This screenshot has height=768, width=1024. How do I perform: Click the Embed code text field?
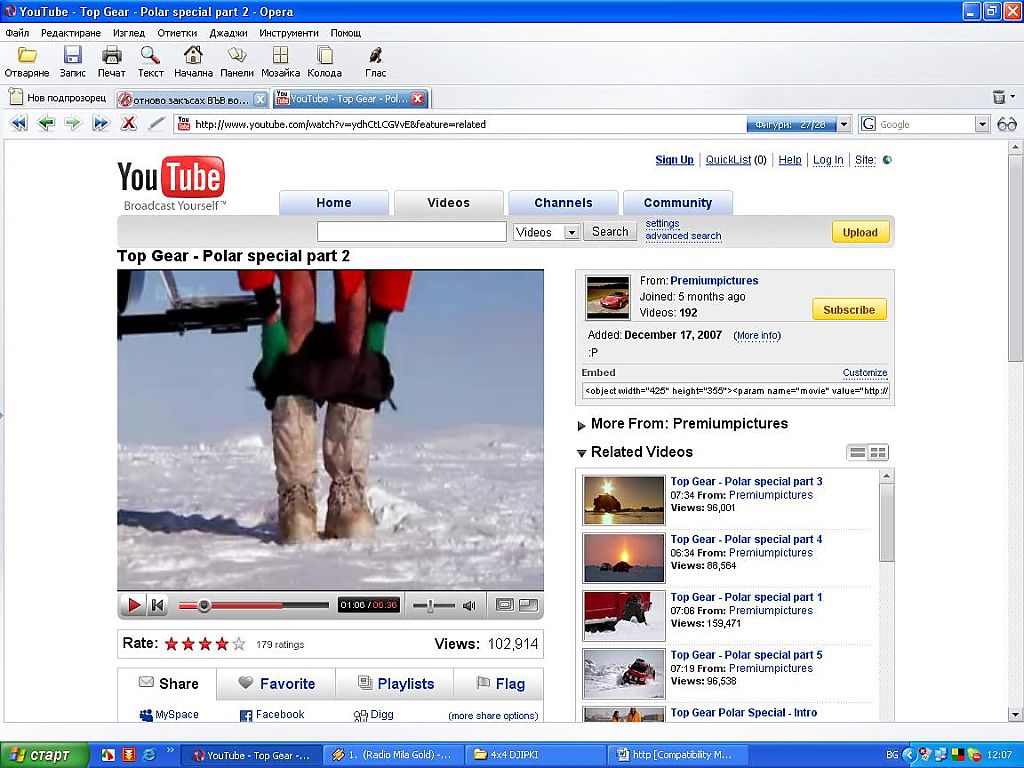735,391
